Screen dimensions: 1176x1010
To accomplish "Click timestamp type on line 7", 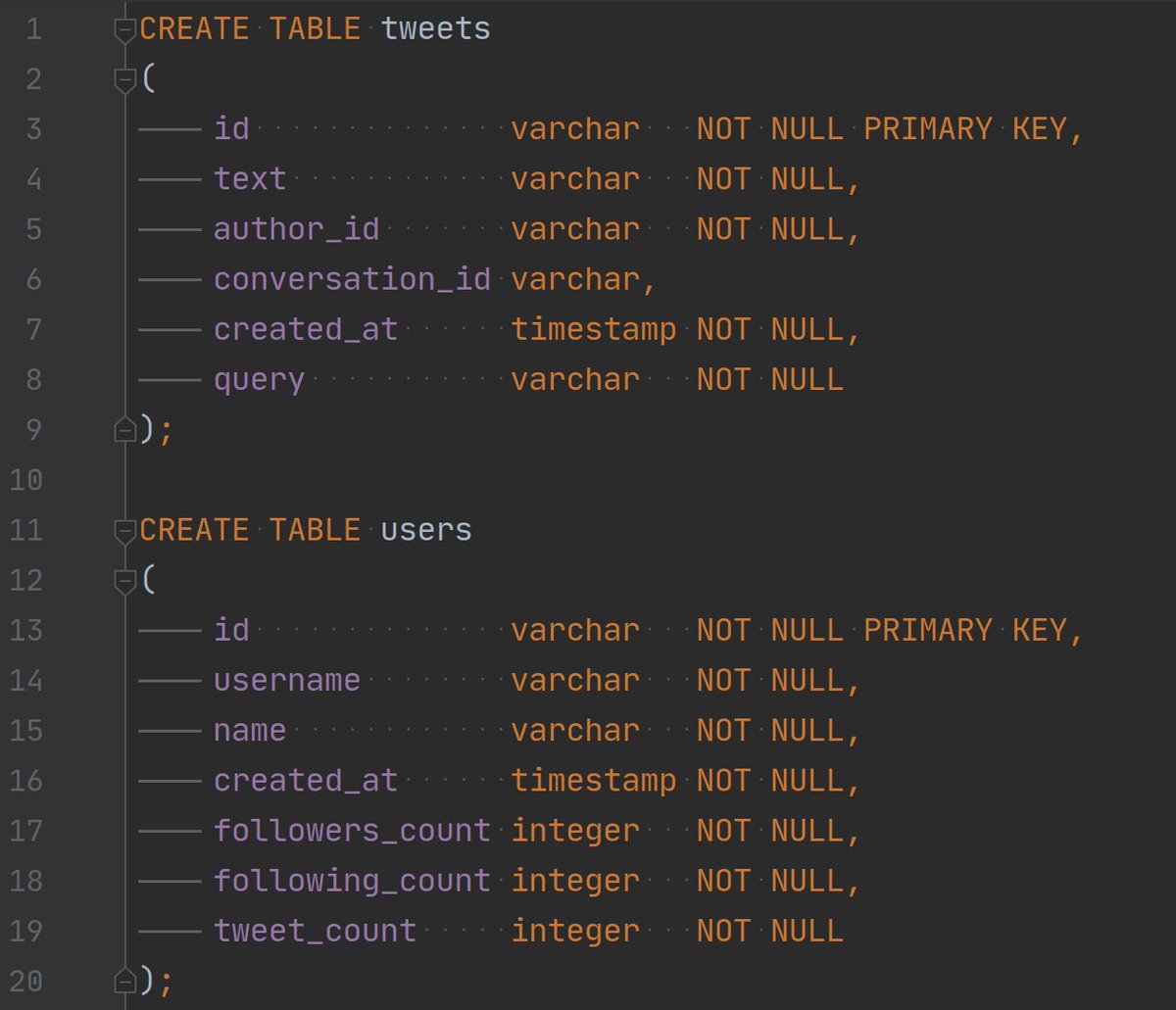I will pos(594,329).
